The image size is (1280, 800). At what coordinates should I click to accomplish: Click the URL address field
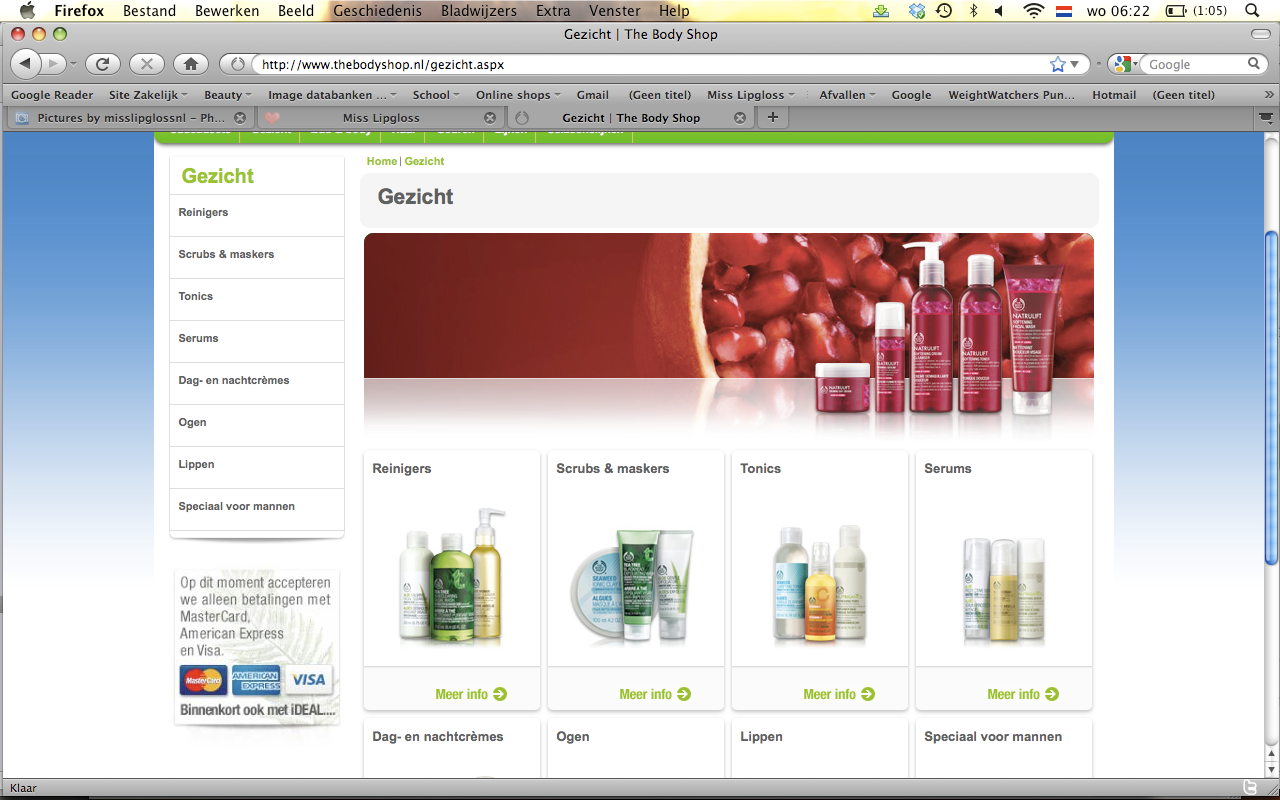point(652,64)
